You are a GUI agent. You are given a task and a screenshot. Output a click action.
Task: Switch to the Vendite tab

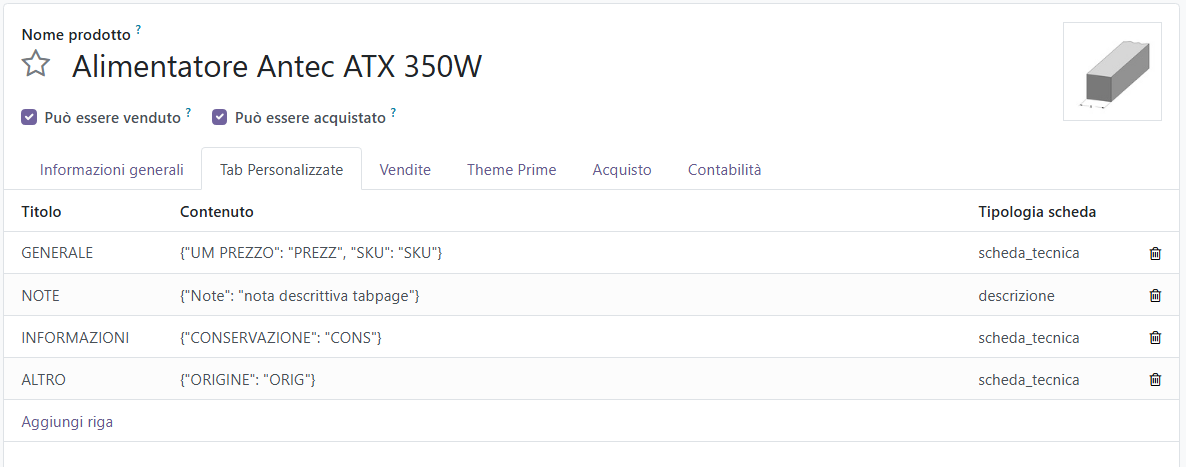[x=405, y=170]
